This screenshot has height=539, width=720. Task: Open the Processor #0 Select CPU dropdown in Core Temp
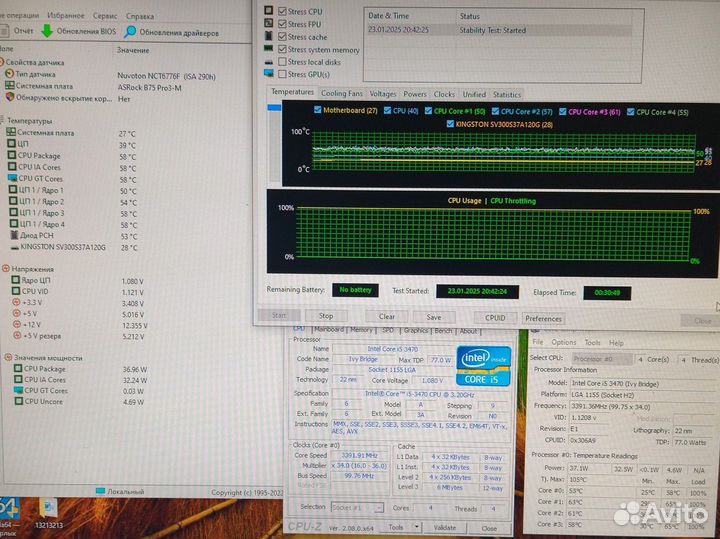[602, 359]
